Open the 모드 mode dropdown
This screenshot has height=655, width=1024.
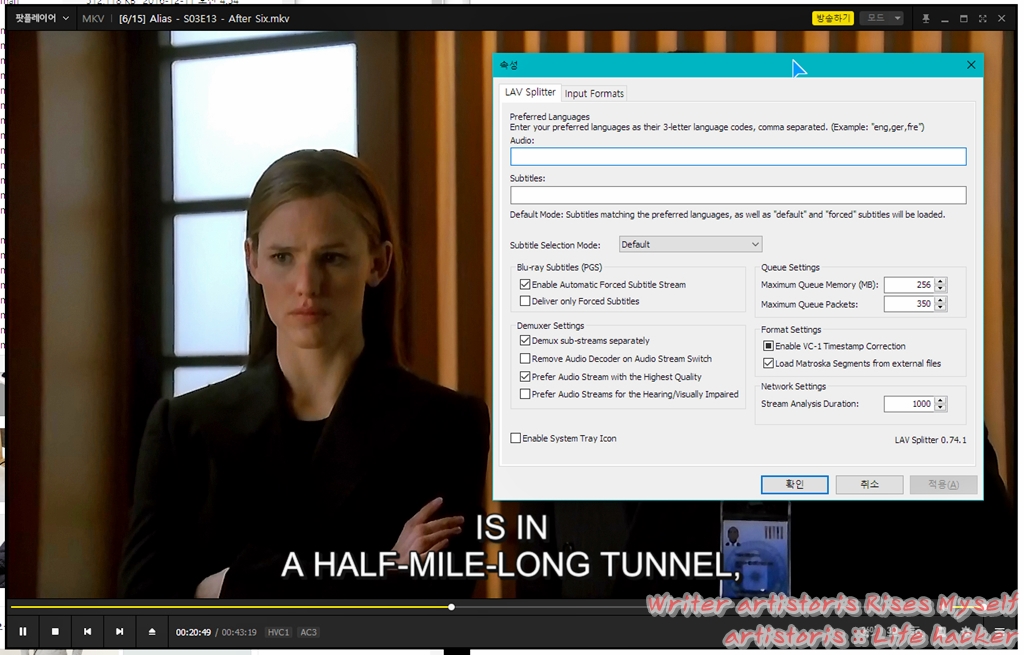click(882, 18)
